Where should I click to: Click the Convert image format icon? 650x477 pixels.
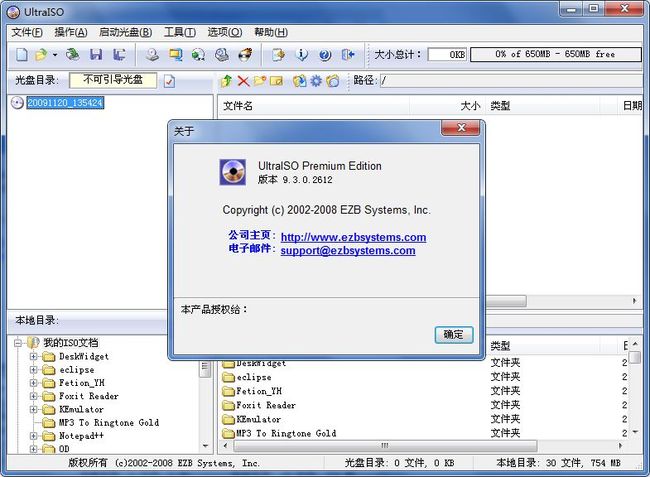pos(175,54)
